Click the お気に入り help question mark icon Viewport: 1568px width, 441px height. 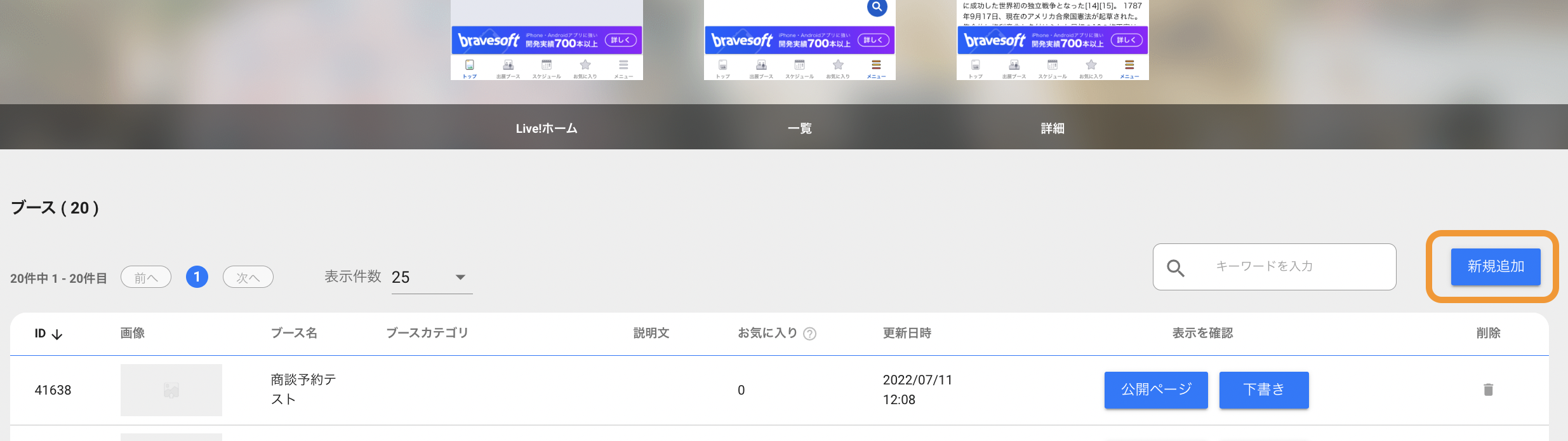(x=809, y=334)
